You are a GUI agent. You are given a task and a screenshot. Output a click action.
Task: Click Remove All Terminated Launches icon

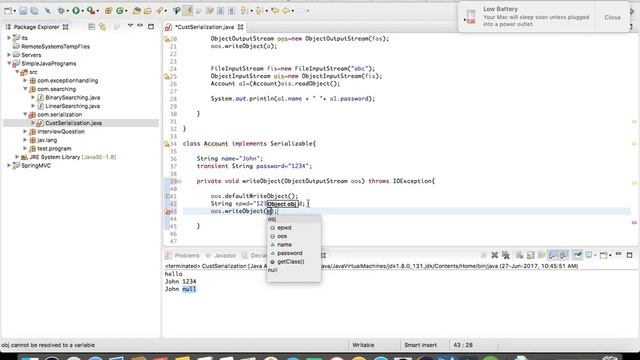[x=506, y=255]
